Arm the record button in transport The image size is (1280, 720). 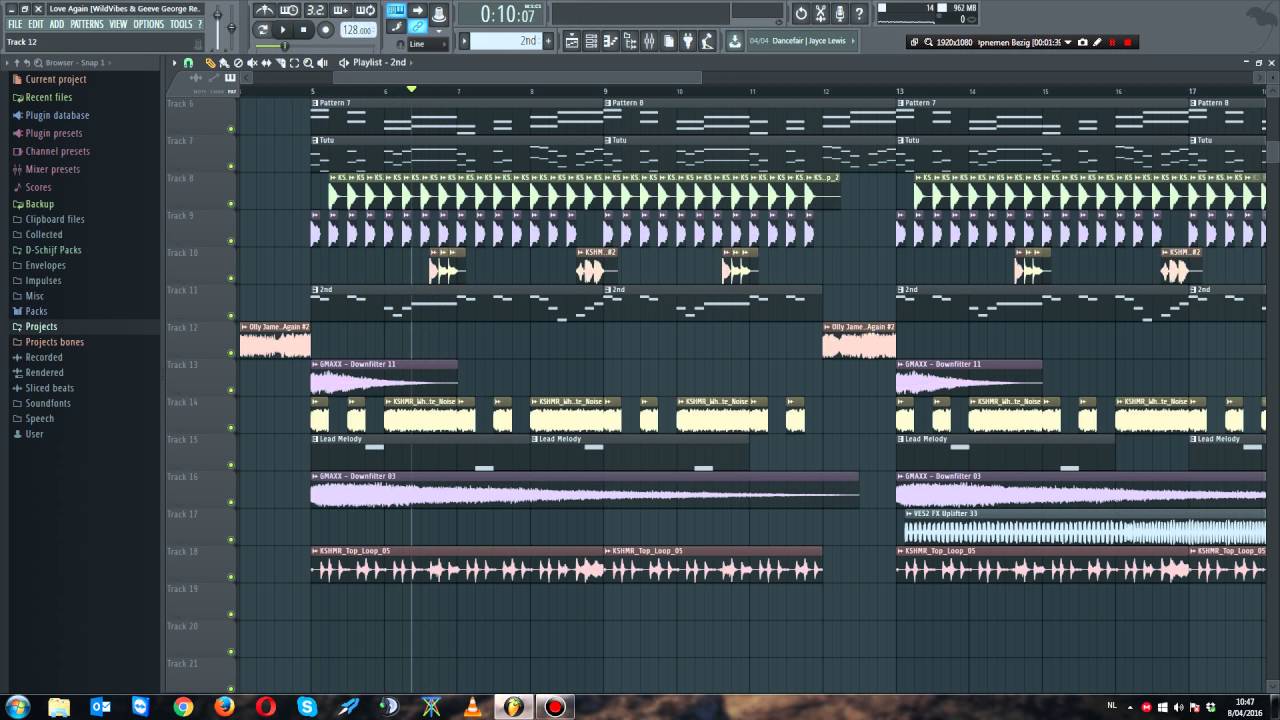pyautogui.click(x=325, y=30)
